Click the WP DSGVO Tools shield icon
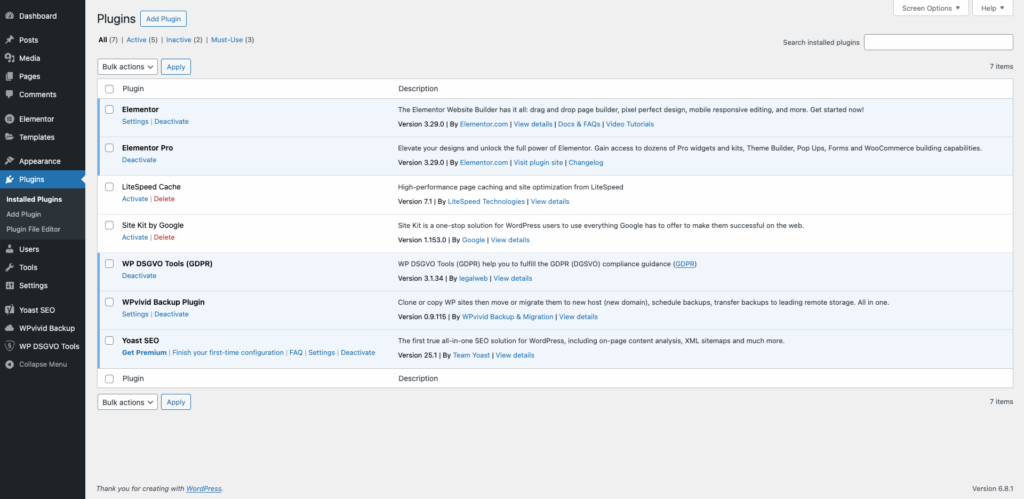 pyautogui.click(x=10, y=346)
